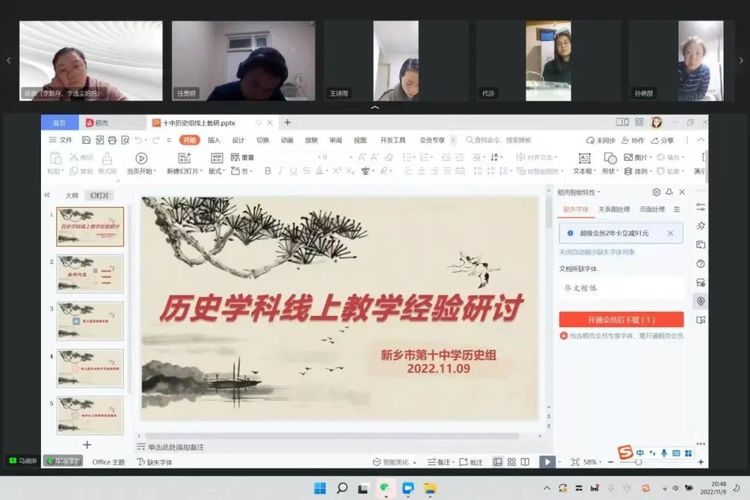Redo the last action
750x500 pixels.
(x=156, y=140)
